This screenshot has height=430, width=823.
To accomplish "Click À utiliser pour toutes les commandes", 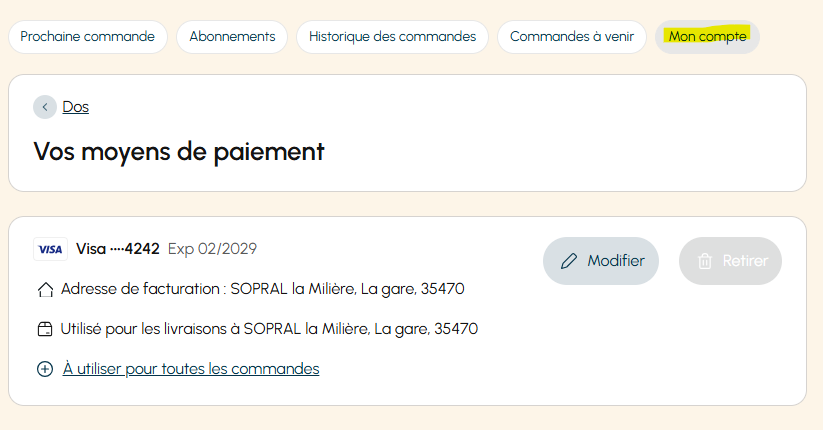I will 191,369.
